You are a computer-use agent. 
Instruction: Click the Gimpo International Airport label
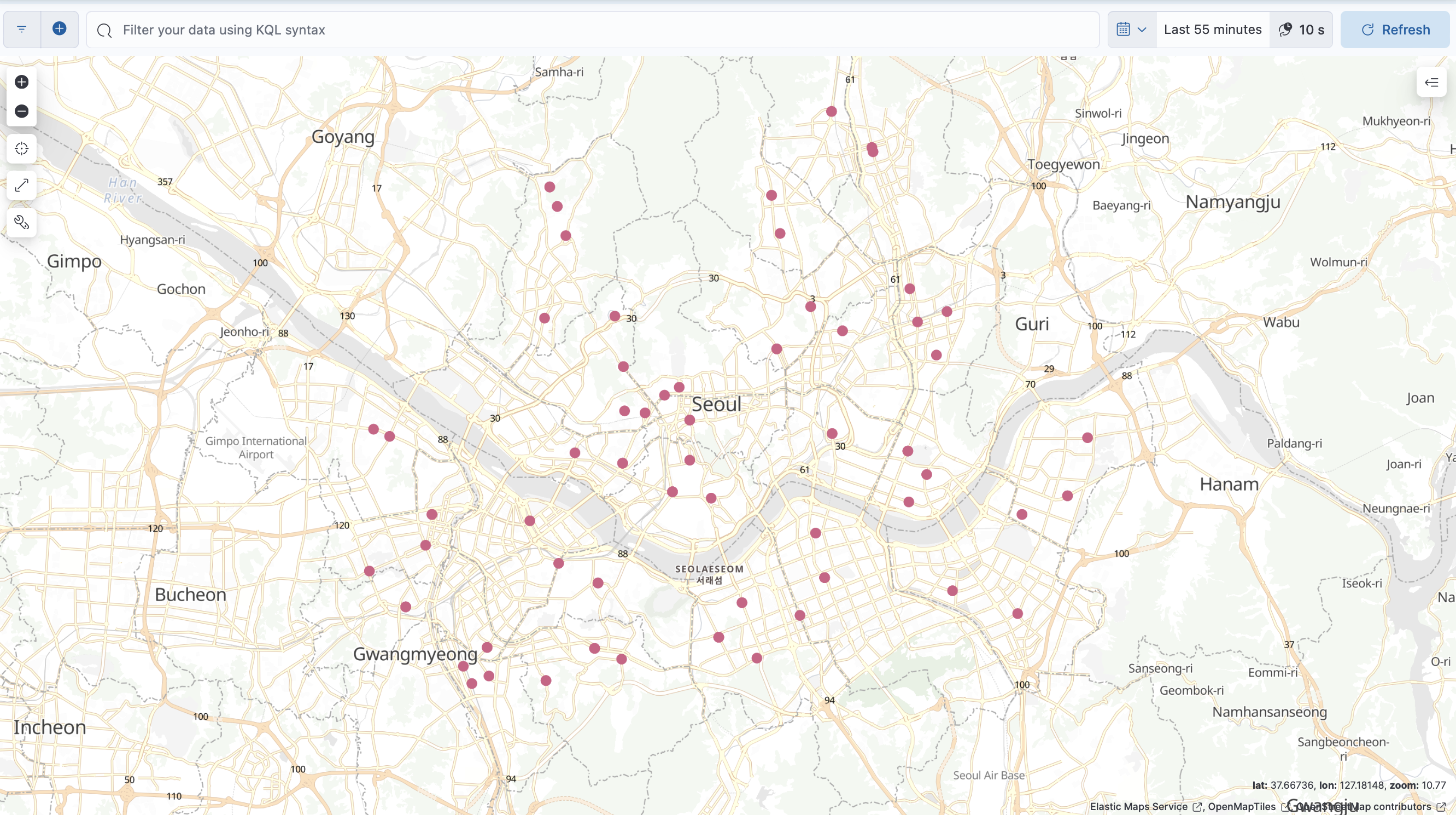pyautogui.click(x=256, y=447)
